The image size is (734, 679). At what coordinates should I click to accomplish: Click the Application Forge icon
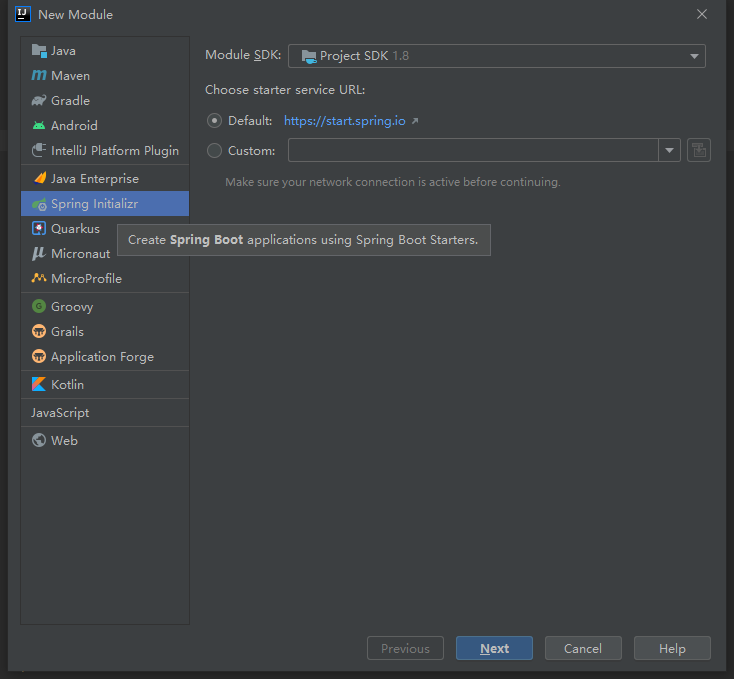[x=39, y=357]
